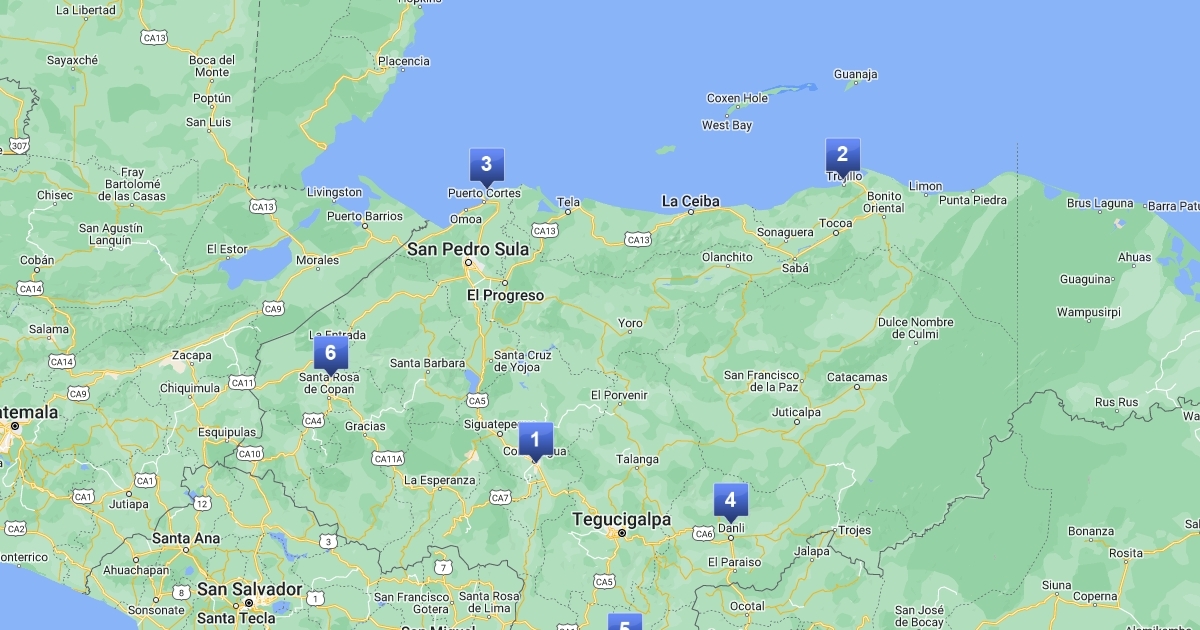This screenshot has width=1200, height=630.
Task: Click marker 4 over Danli
Action: pos(730,501)
